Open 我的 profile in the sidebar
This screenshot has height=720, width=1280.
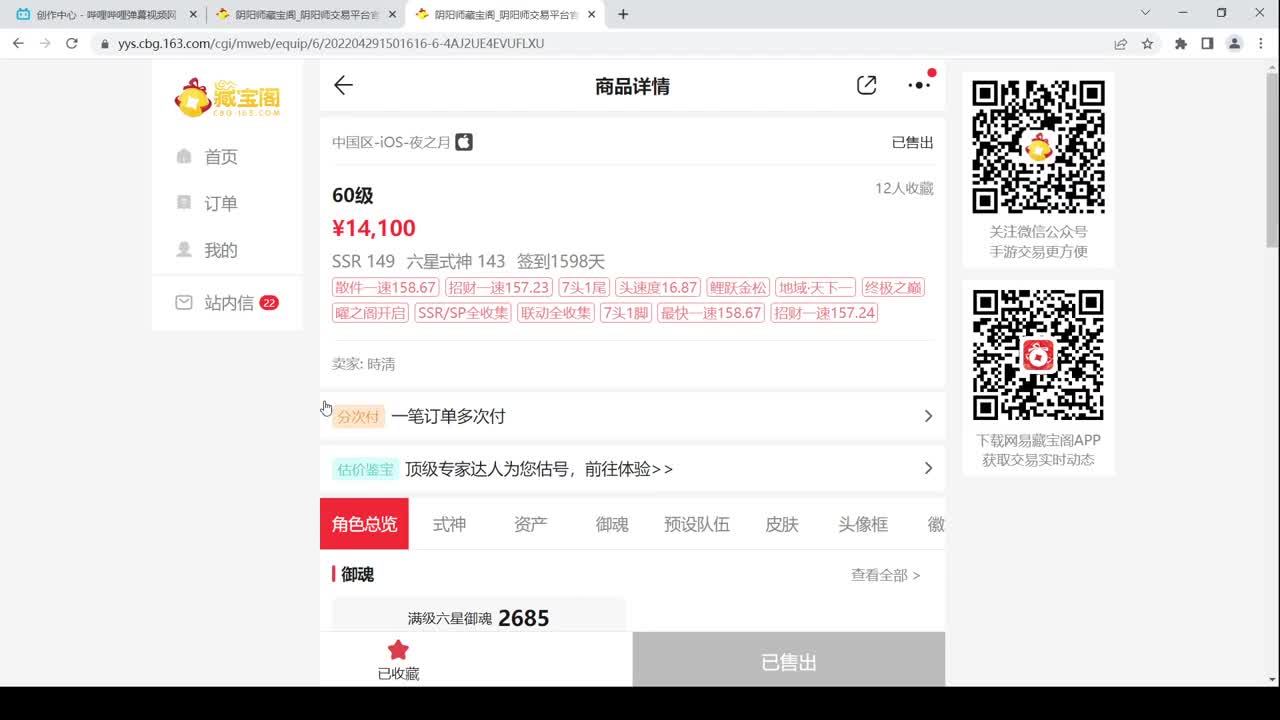[x=220, y=250]
